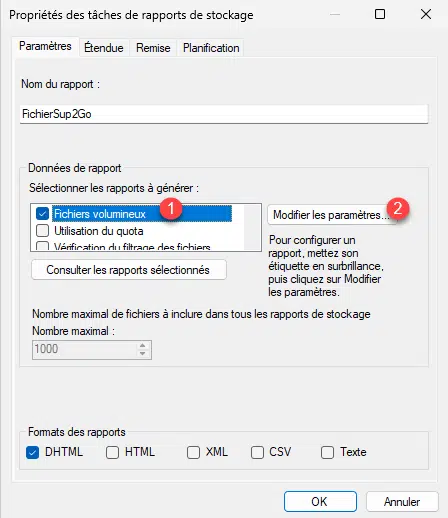The height and width of the screenshot is (518, 448).
Task: Click Annuler to cancel
Action: pyautogui.click(x=402, y=501)
